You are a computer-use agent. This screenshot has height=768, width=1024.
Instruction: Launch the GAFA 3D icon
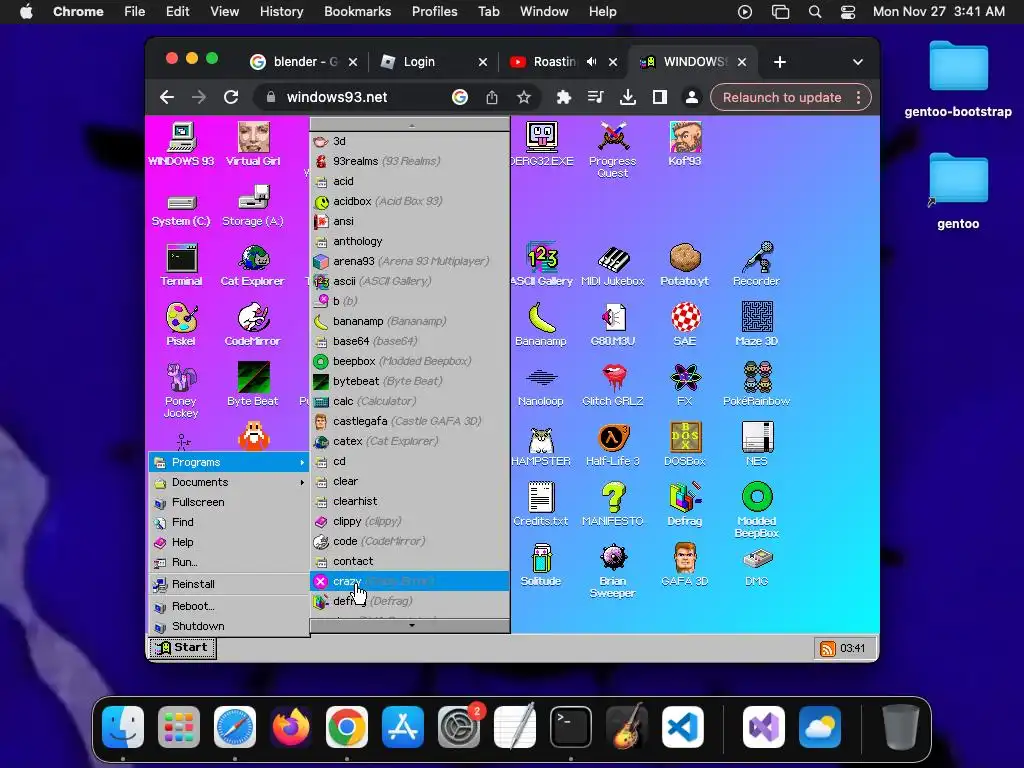tap(685, 565)
